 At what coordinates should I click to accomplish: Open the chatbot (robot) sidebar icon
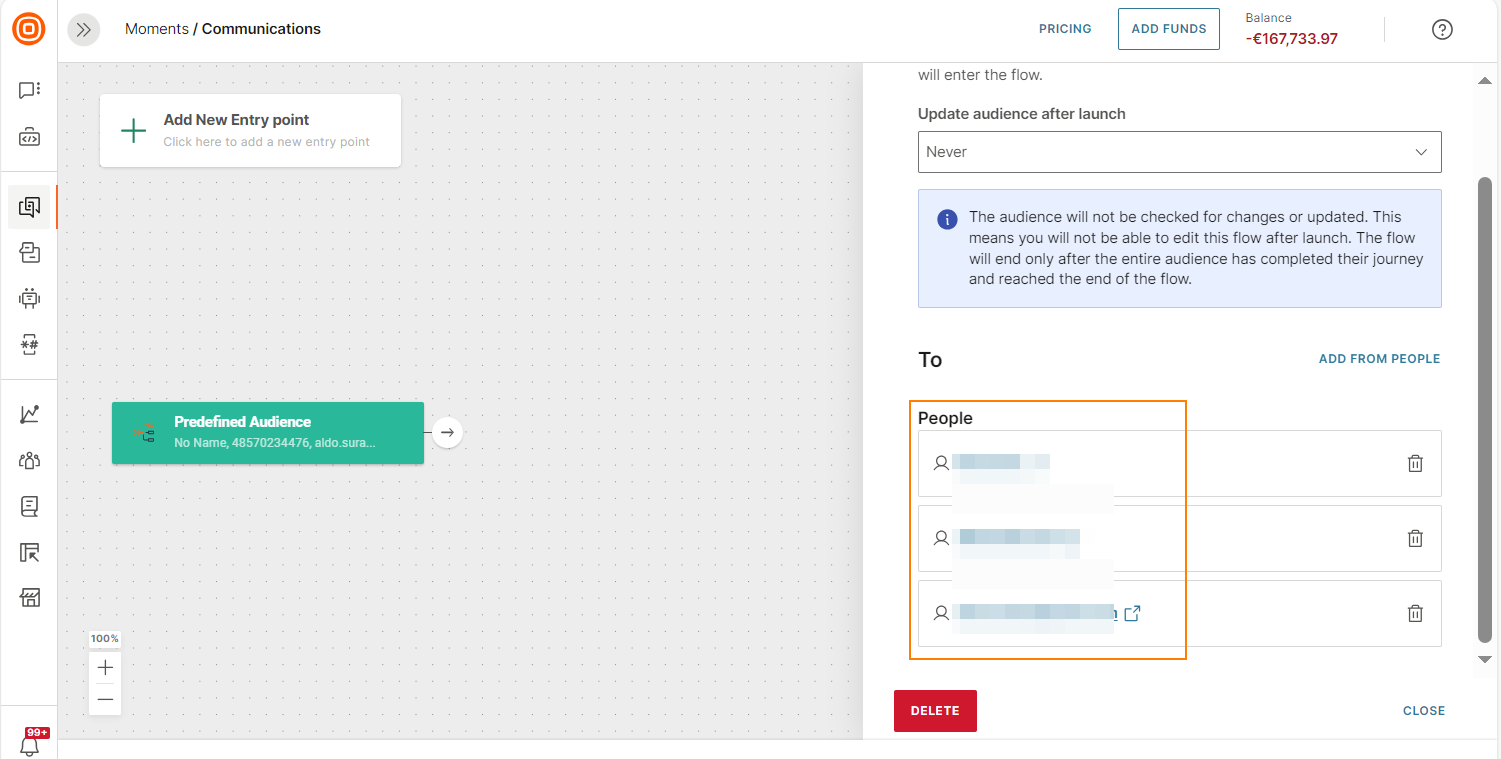pyautogui.click(x=30, y=298)
